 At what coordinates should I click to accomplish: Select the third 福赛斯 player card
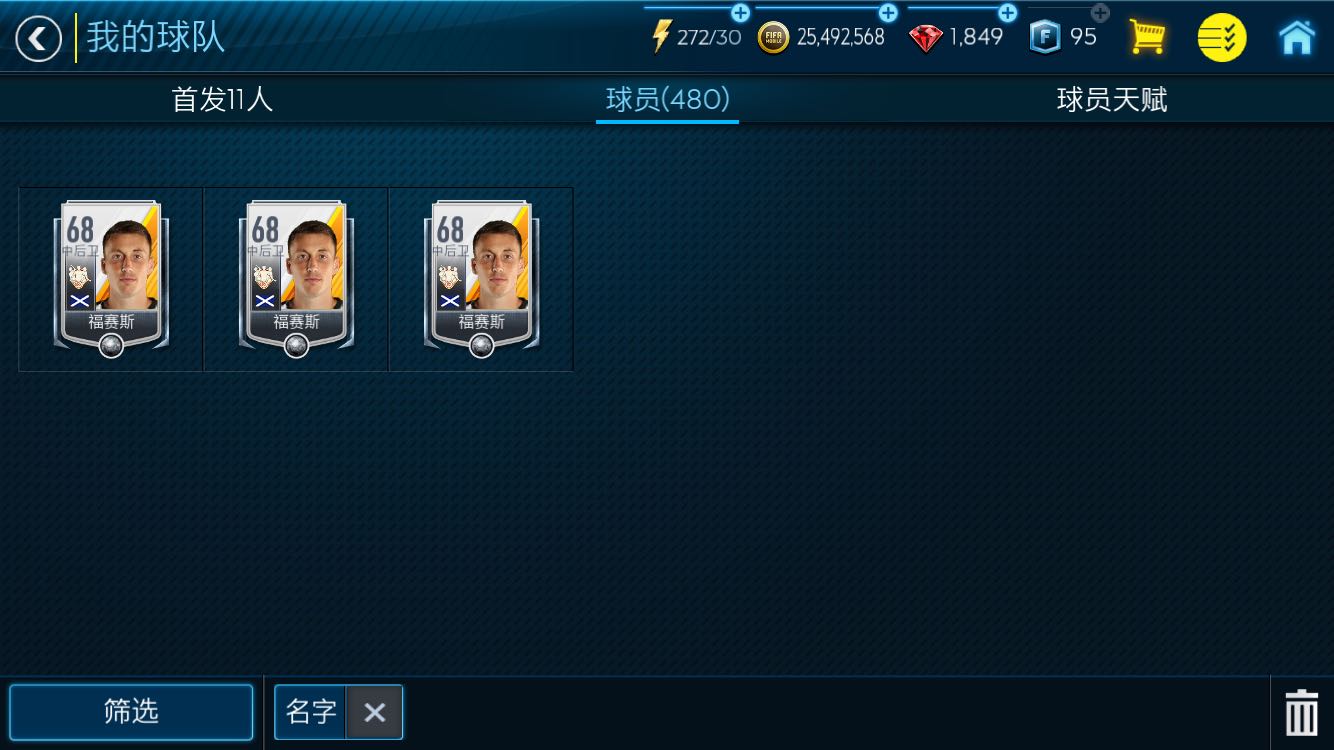(481, 279)
